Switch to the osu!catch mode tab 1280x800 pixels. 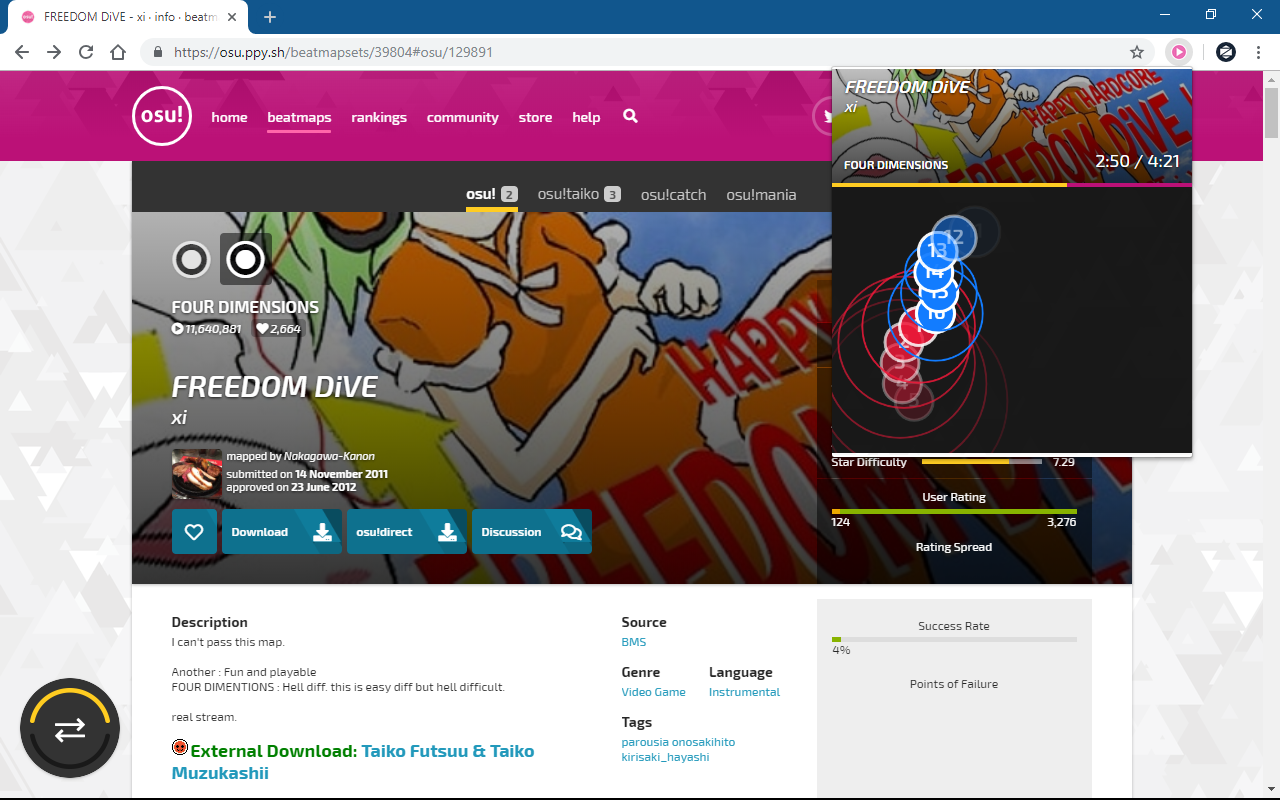(674, 194)
